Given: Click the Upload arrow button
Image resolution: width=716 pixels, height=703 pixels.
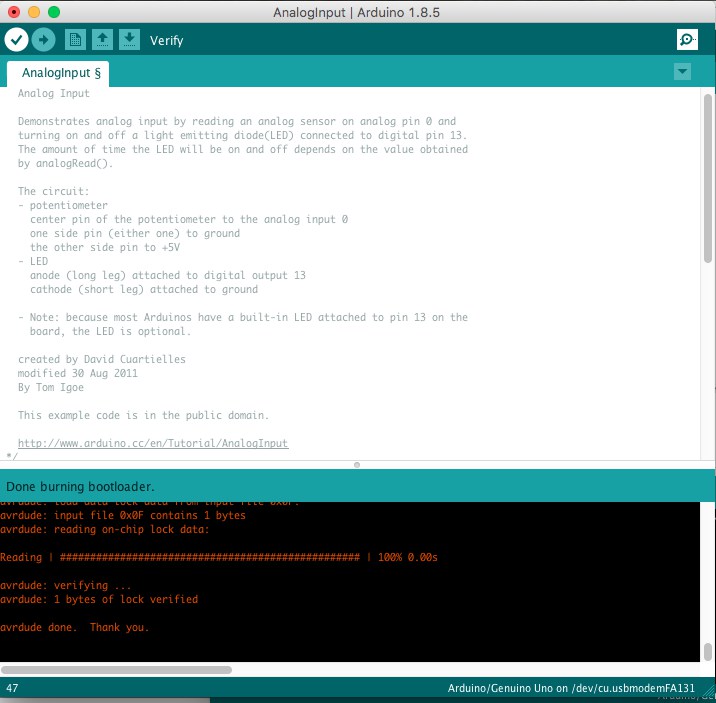Looking at the screenshot, I should pyautogui.click(x=43, y=40).
